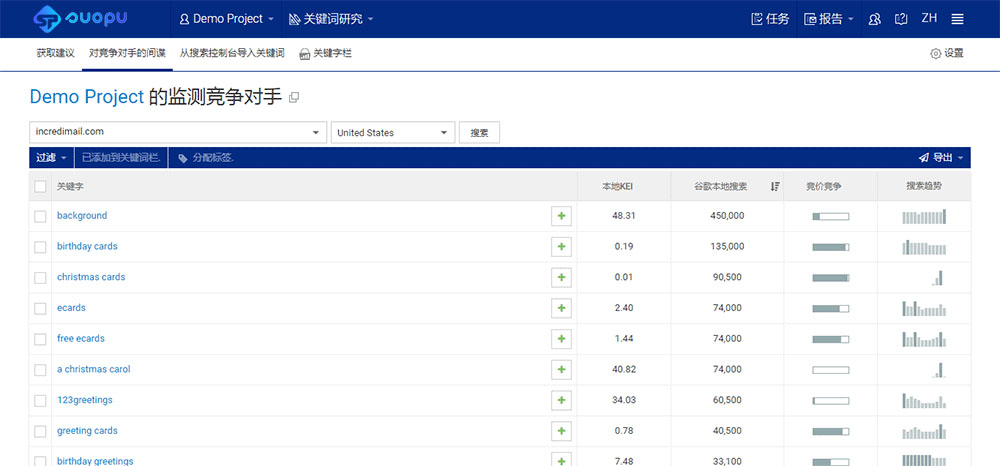This screenshot has height=466, width=1000.
Task: Switch to the 获取建议 tab
Action: pyautogui.click(x=56, y=53)
